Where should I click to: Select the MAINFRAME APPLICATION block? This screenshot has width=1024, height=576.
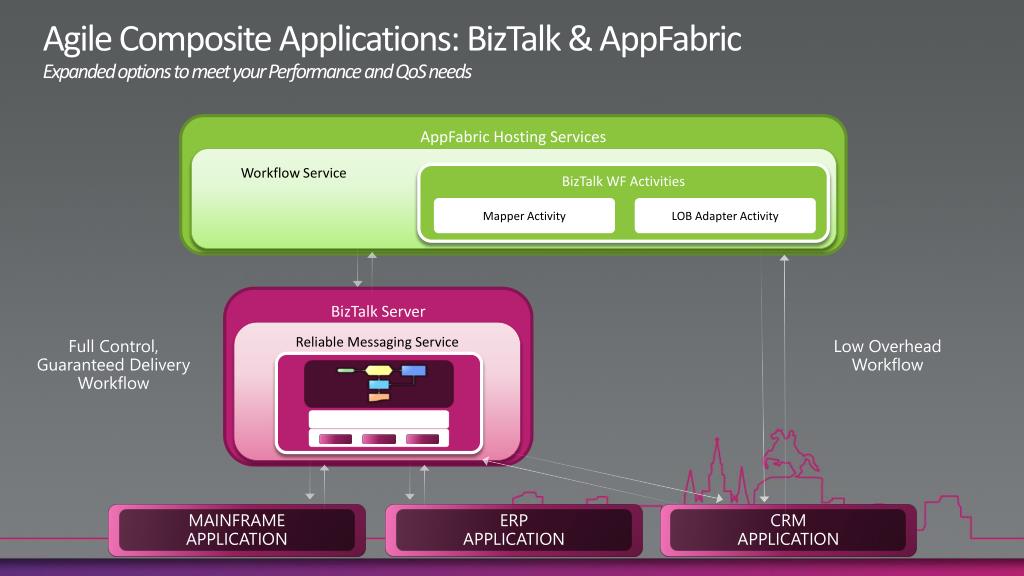236,530
